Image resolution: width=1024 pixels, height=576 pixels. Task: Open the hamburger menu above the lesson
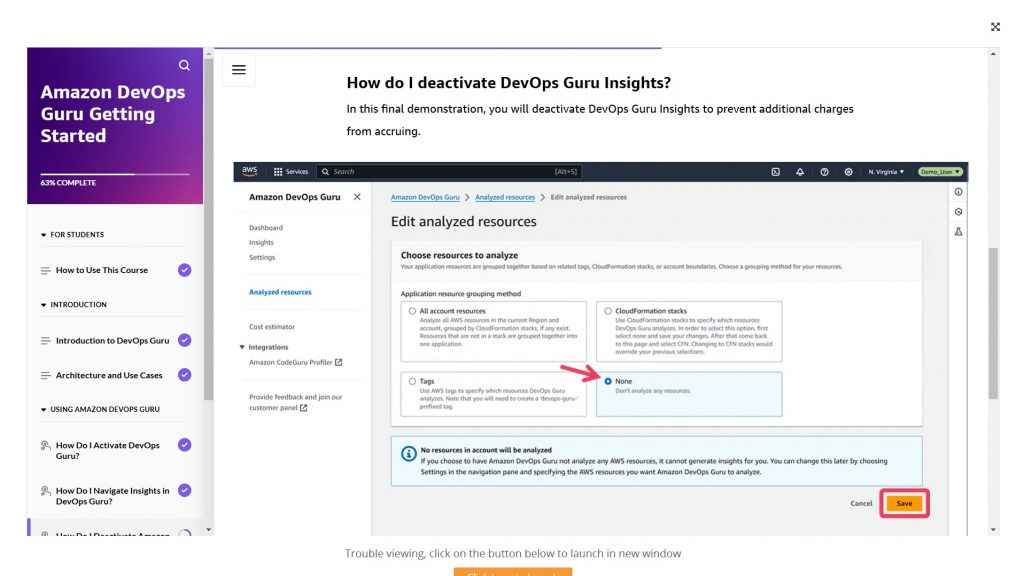238,69
